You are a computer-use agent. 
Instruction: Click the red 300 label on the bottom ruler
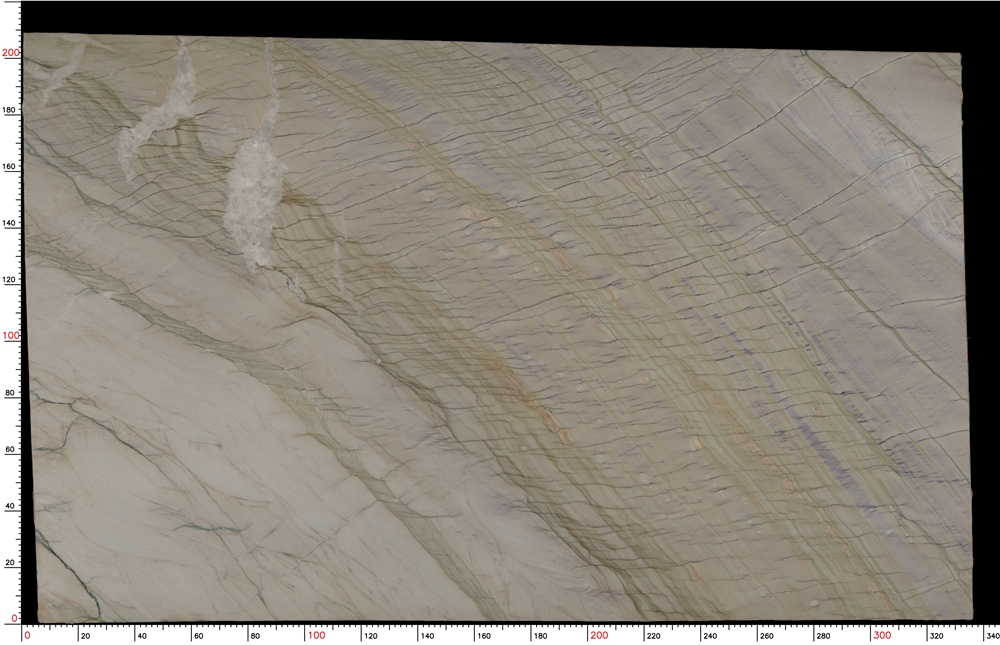coord(882,635)
